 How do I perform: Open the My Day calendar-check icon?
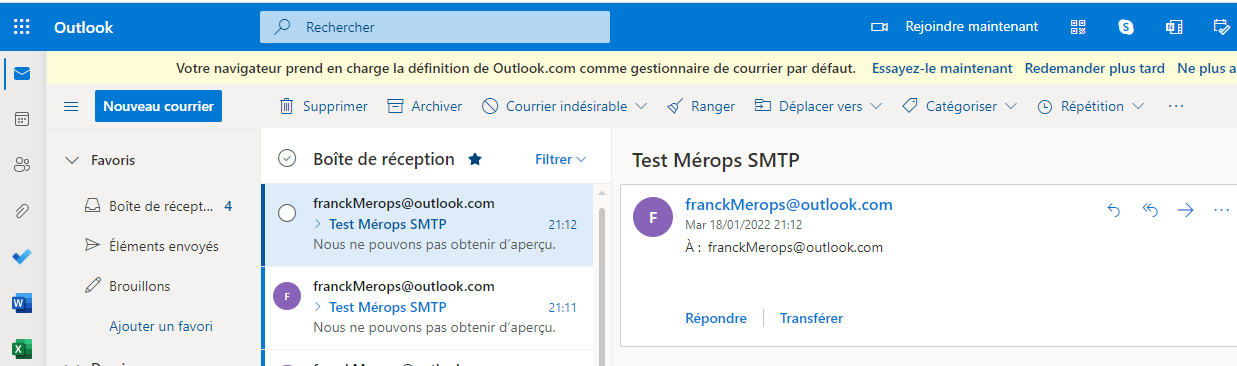[x=1221, y=27]
